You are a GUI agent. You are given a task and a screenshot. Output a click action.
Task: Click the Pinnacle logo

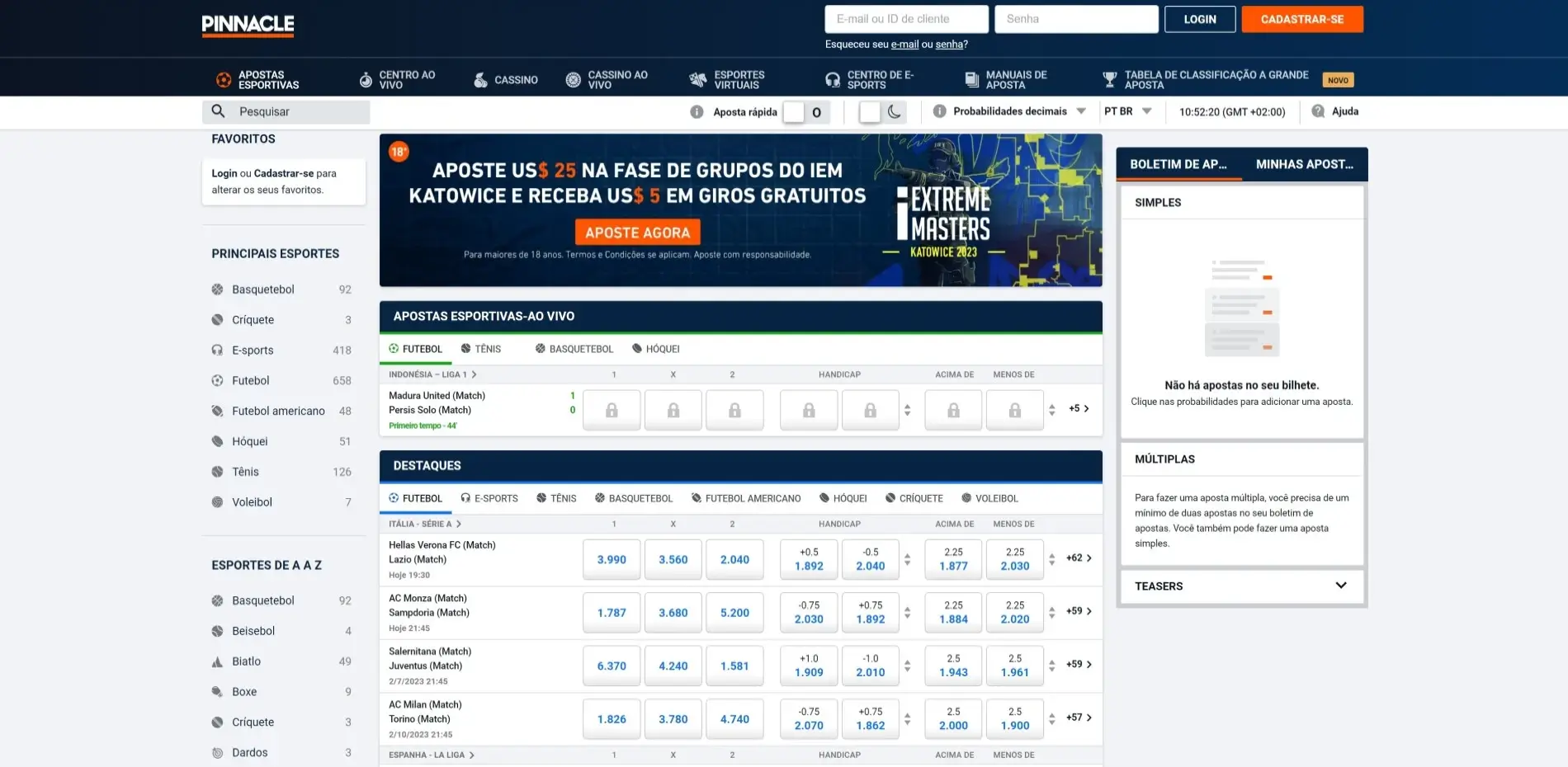pos(248,25)
